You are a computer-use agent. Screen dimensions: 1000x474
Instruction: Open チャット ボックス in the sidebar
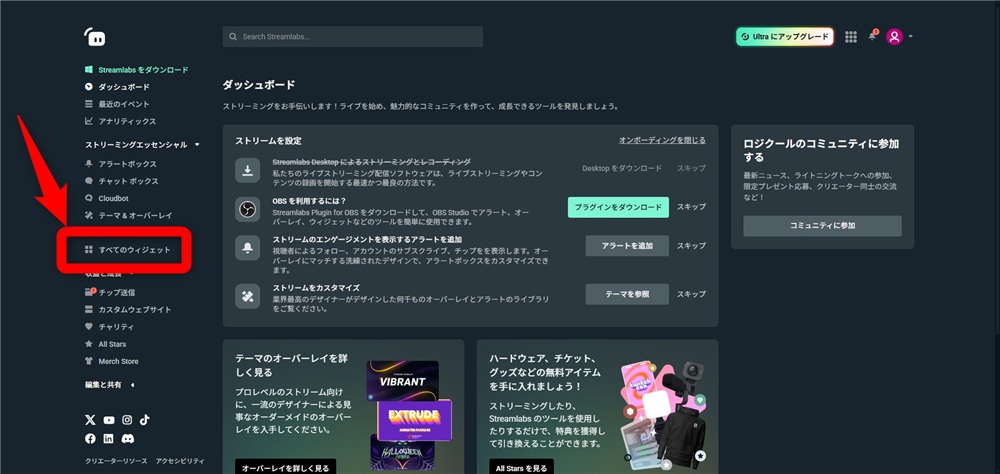tap(128, 181)
